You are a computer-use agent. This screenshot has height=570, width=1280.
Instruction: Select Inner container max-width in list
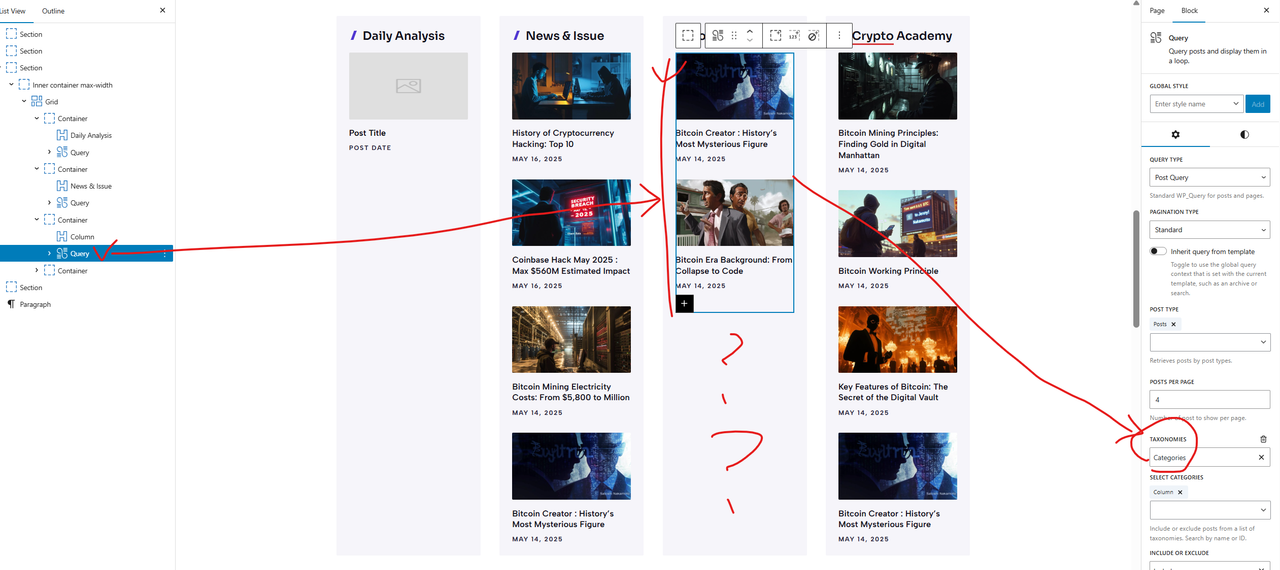72,85
